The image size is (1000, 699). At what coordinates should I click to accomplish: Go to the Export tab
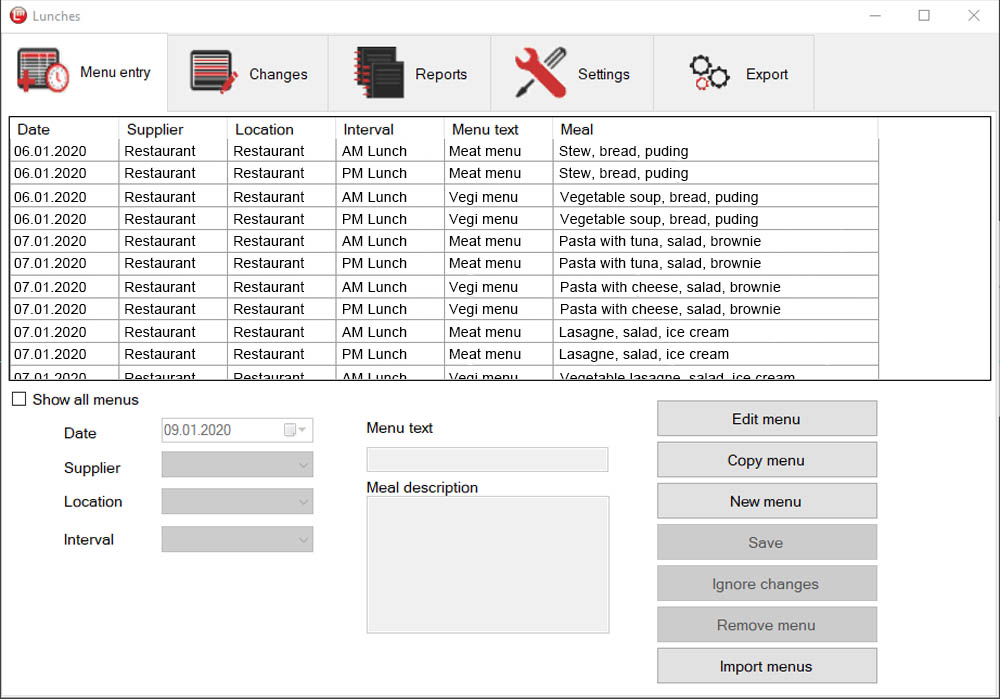pos(734,73)
